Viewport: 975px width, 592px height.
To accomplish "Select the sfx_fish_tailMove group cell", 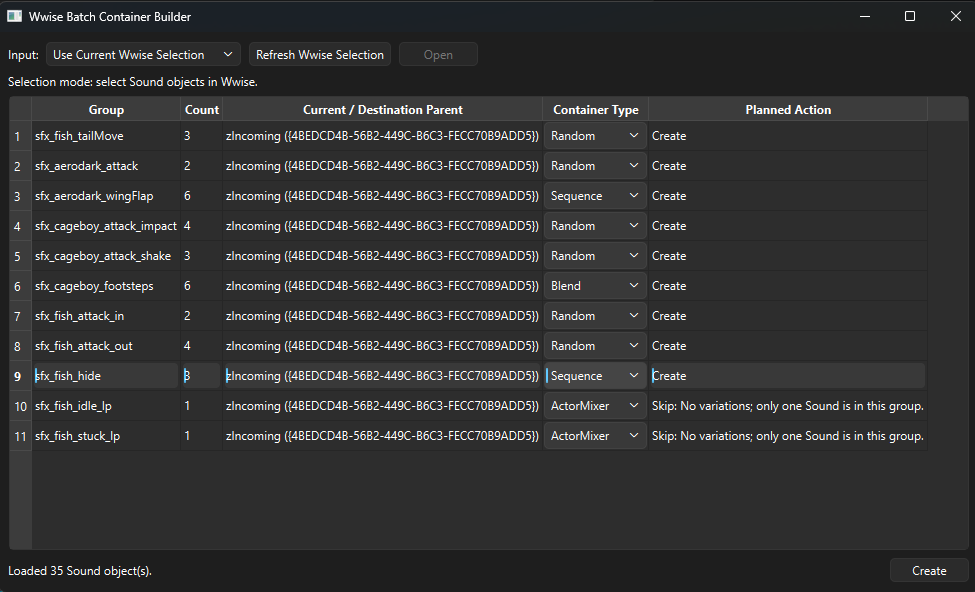I will (x=106, y=136).
